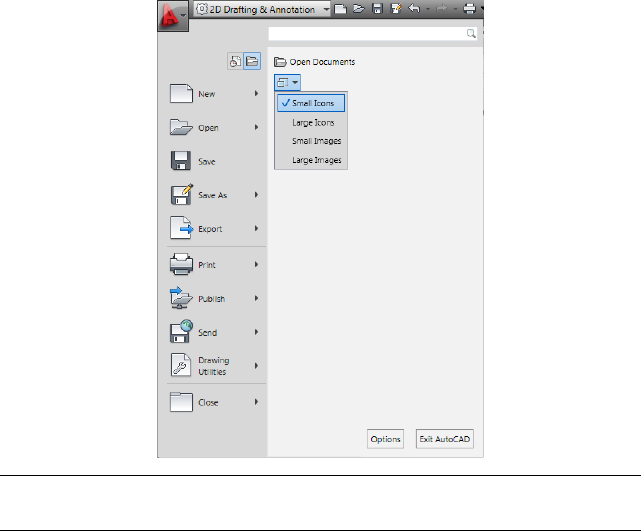Click the Save floppy icon in menu
The image size is (641, 531).
click(181, 161)
